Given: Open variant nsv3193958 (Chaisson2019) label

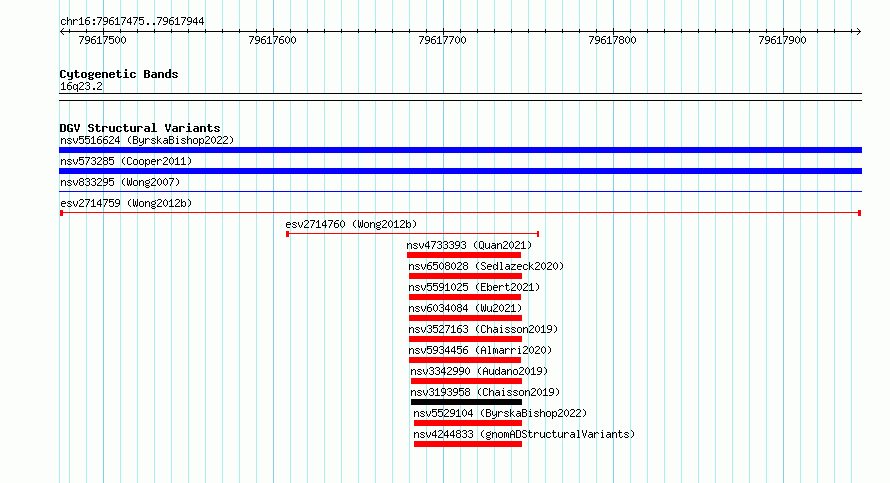Looking at the screenshot, I should click(485, 392).
